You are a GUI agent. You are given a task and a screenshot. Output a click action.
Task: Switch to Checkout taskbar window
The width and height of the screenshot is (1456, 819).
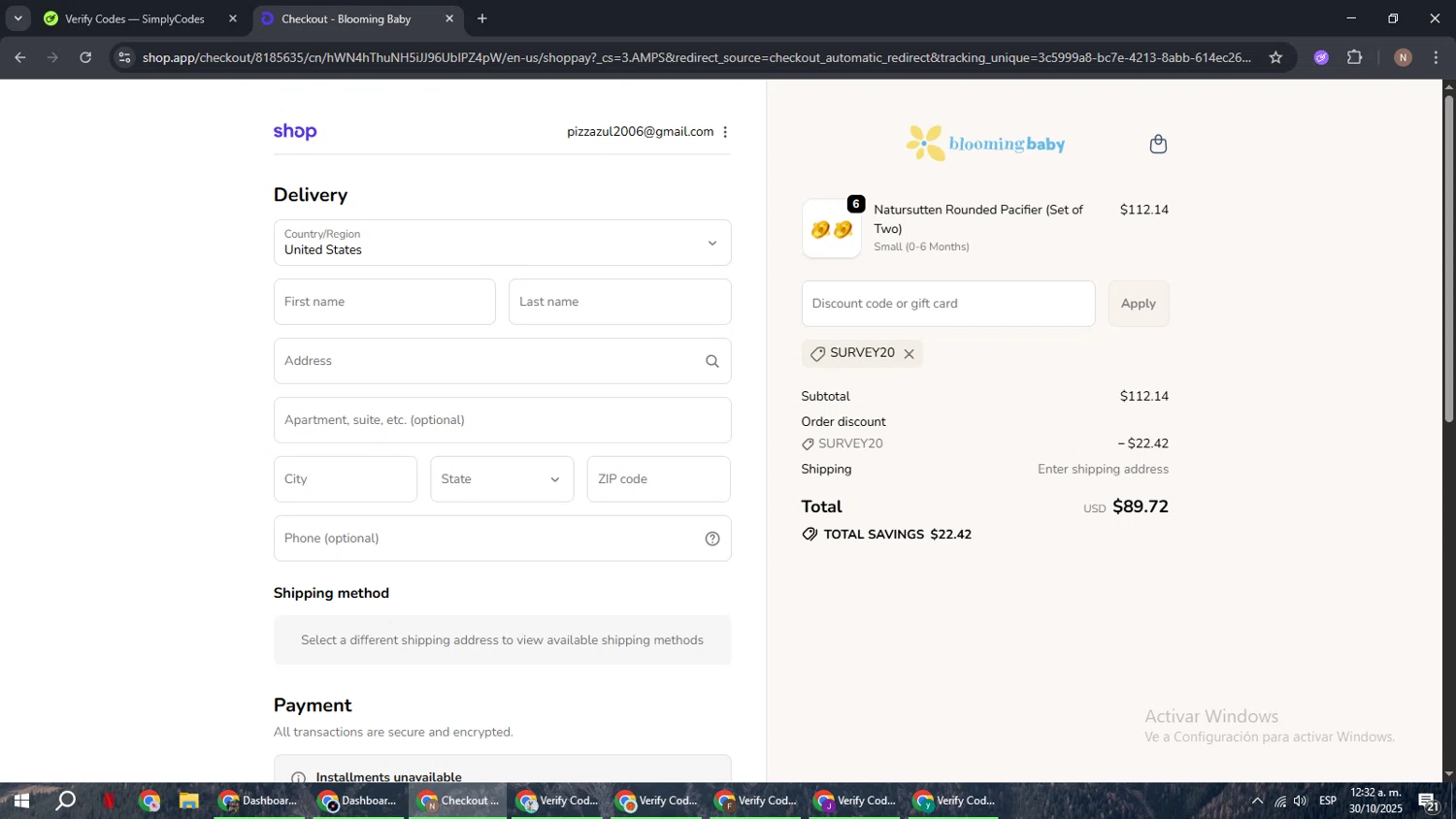click(x=458, y=802)
